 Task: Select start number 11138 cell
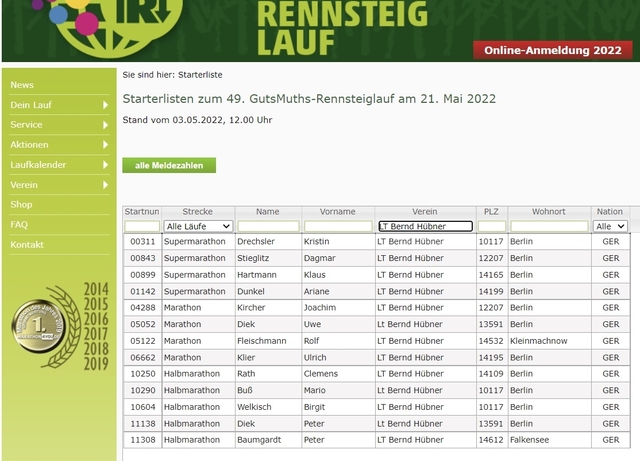coord(142,424)
